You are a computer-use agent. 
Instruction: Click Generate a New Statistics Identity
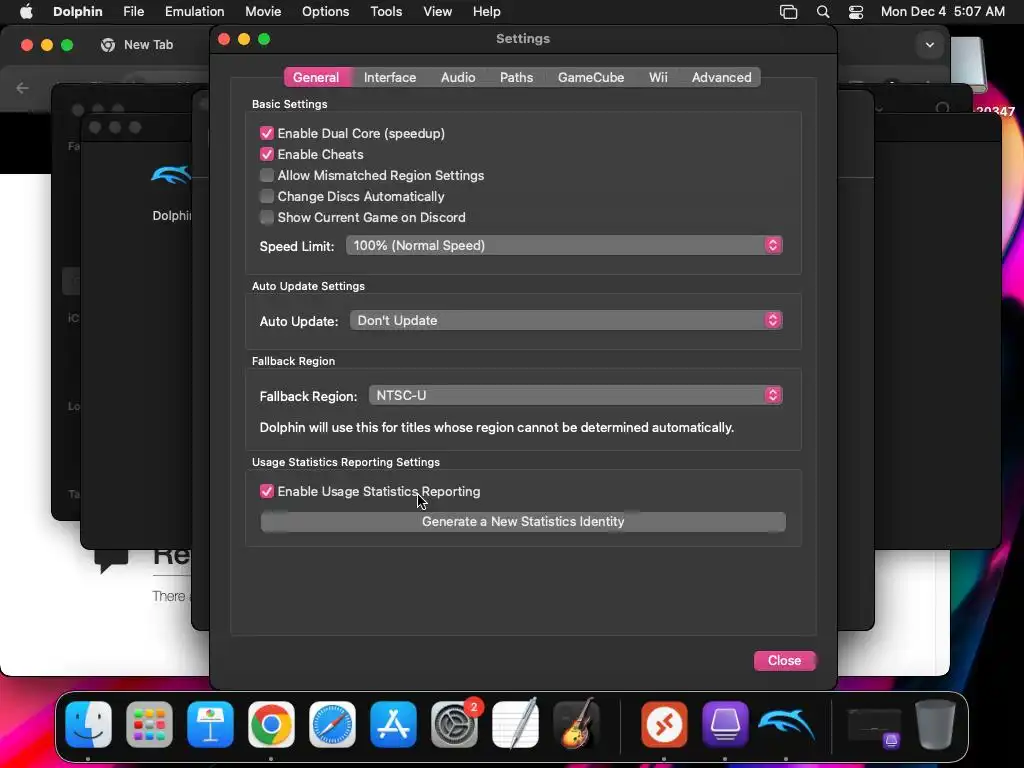click(x=523, y=522)
